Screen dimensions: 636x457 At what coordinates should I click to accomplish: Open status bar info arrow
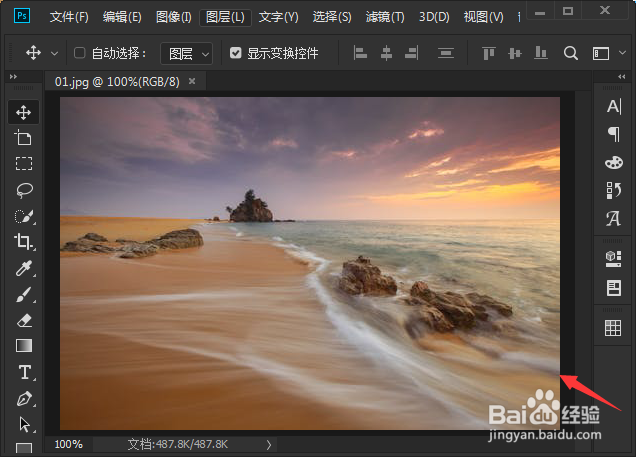[269, 445]
